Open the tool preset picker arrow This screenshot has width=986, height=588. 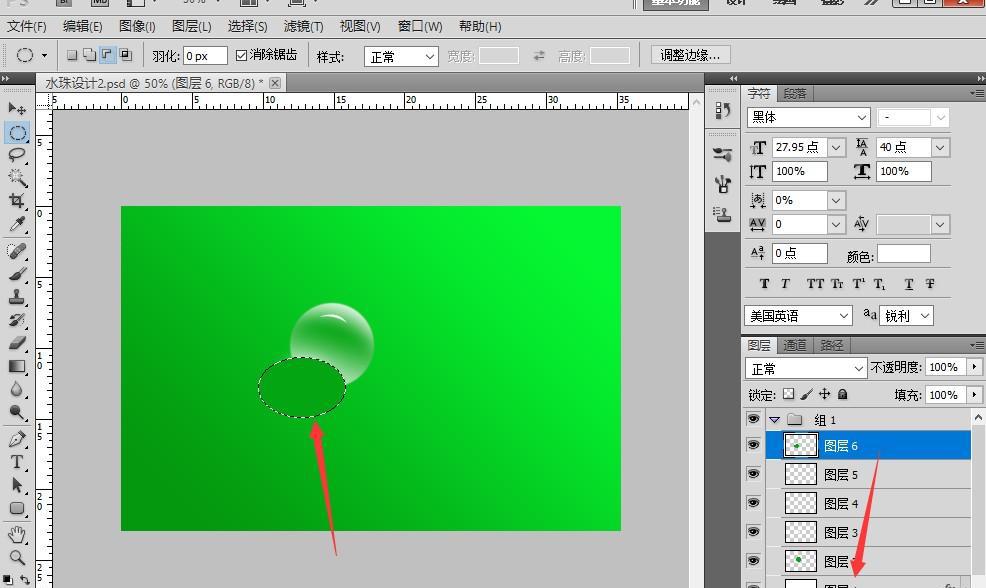tap(44, 55)
